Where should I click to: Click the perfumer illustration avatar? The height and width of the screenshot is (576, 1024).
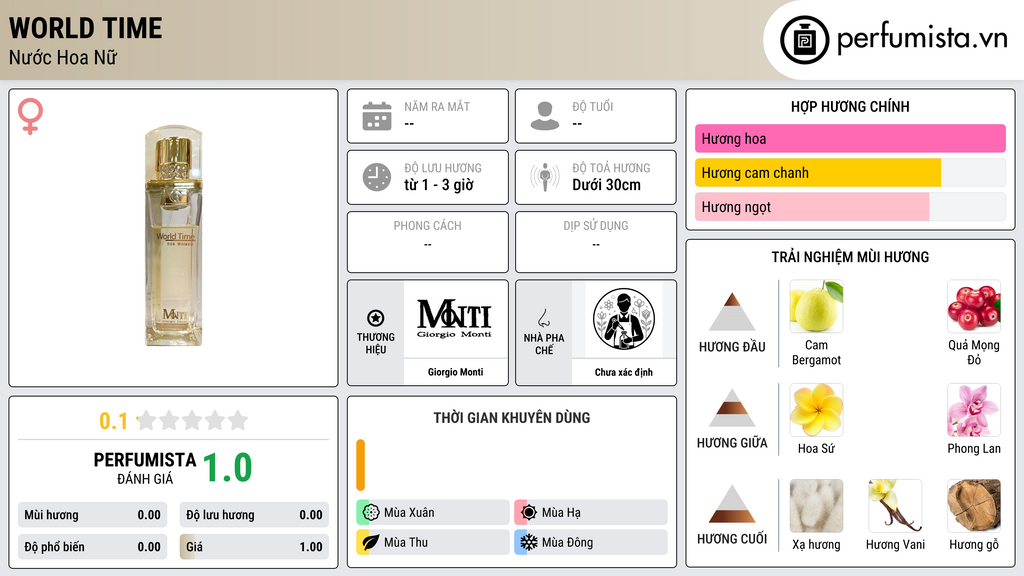point(624,319)
